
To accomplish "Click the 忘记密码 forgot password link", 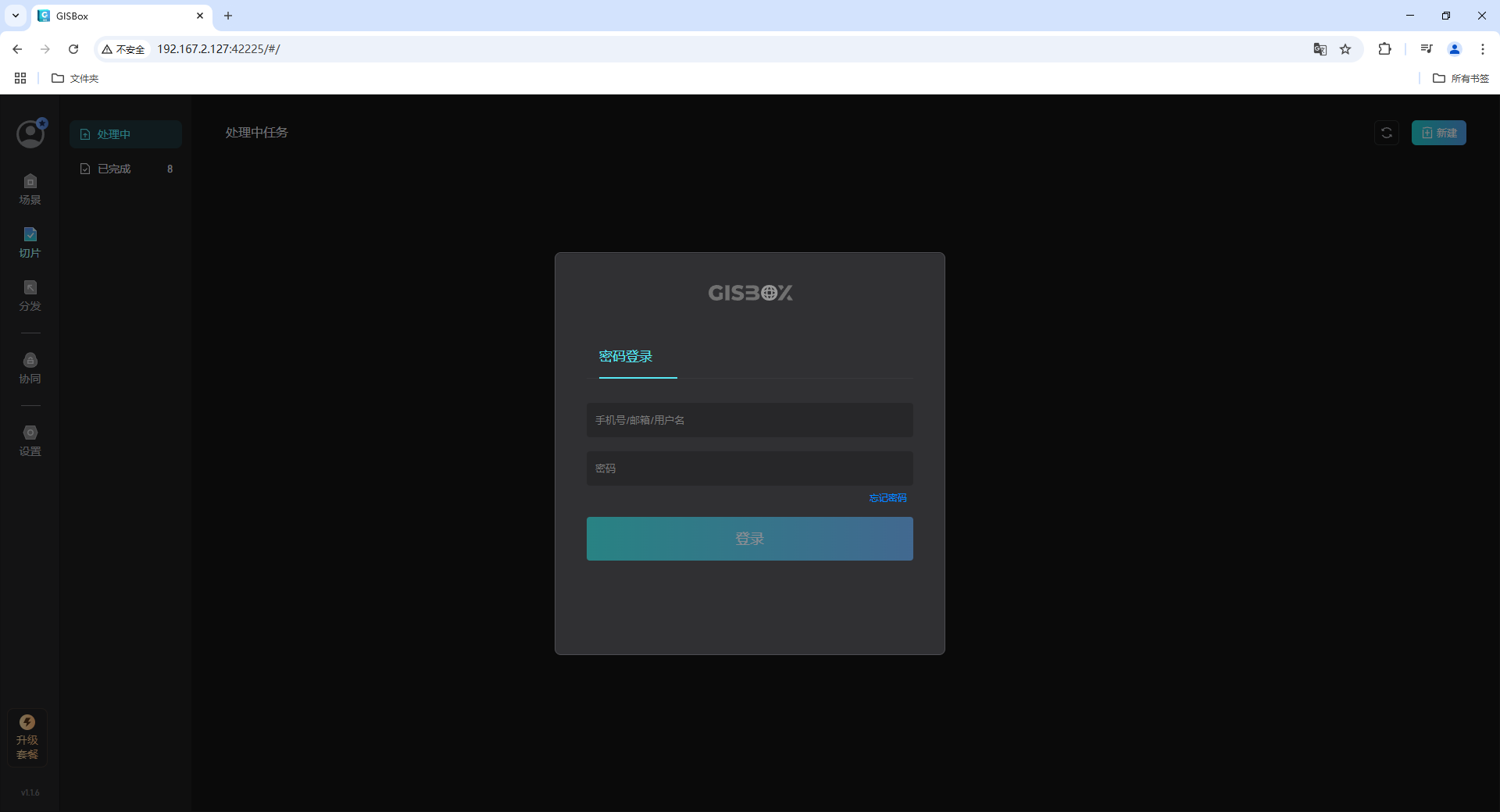I will [x=887, y=498].
